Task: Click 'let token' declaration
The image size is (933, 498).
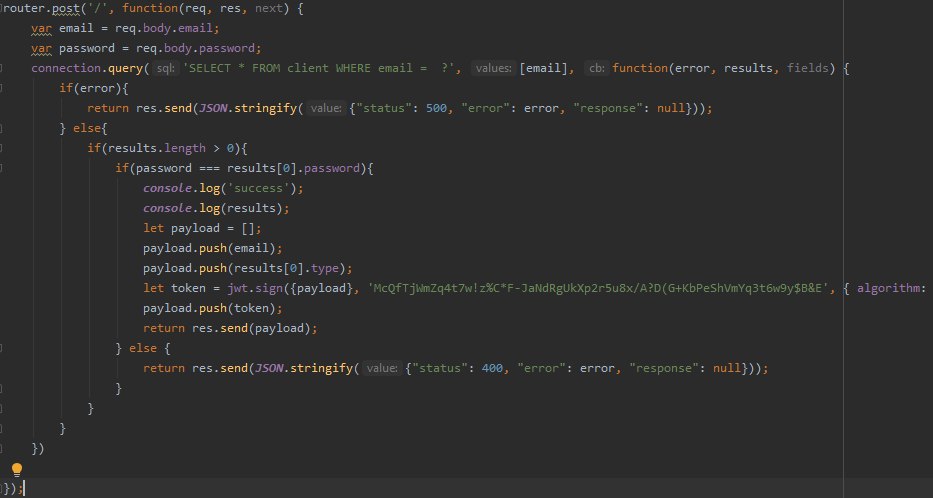Action: coord(174,288)
